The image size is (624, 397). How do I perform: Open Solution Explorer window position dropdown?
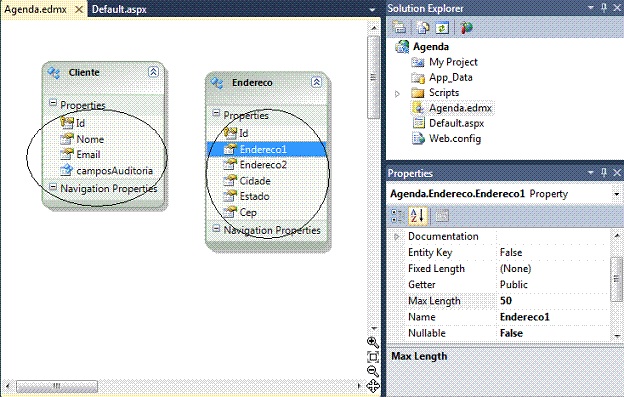(591, 8)
